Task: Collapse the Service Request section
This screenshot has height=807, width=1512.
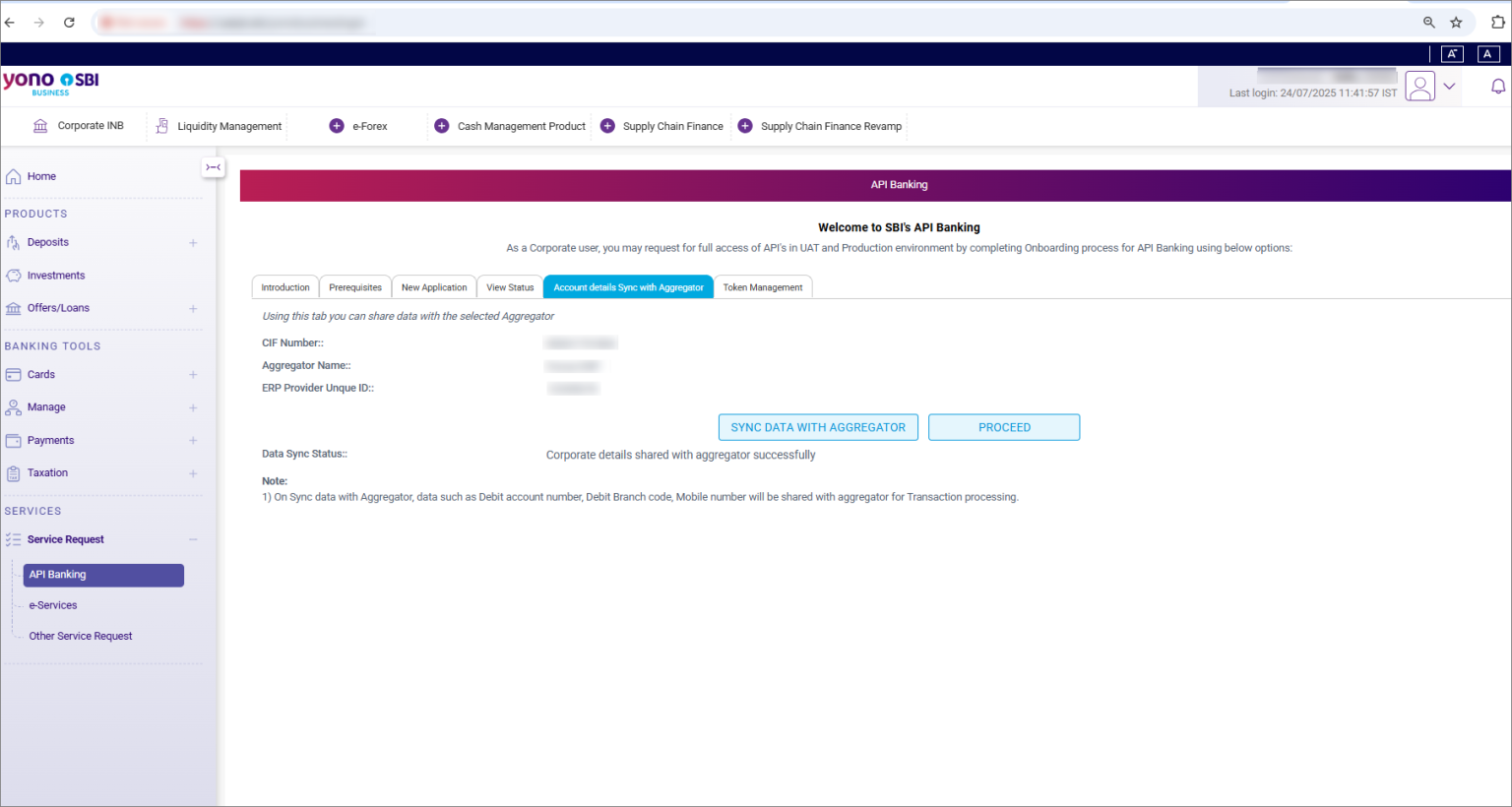Action: click(x=193, y=539)
